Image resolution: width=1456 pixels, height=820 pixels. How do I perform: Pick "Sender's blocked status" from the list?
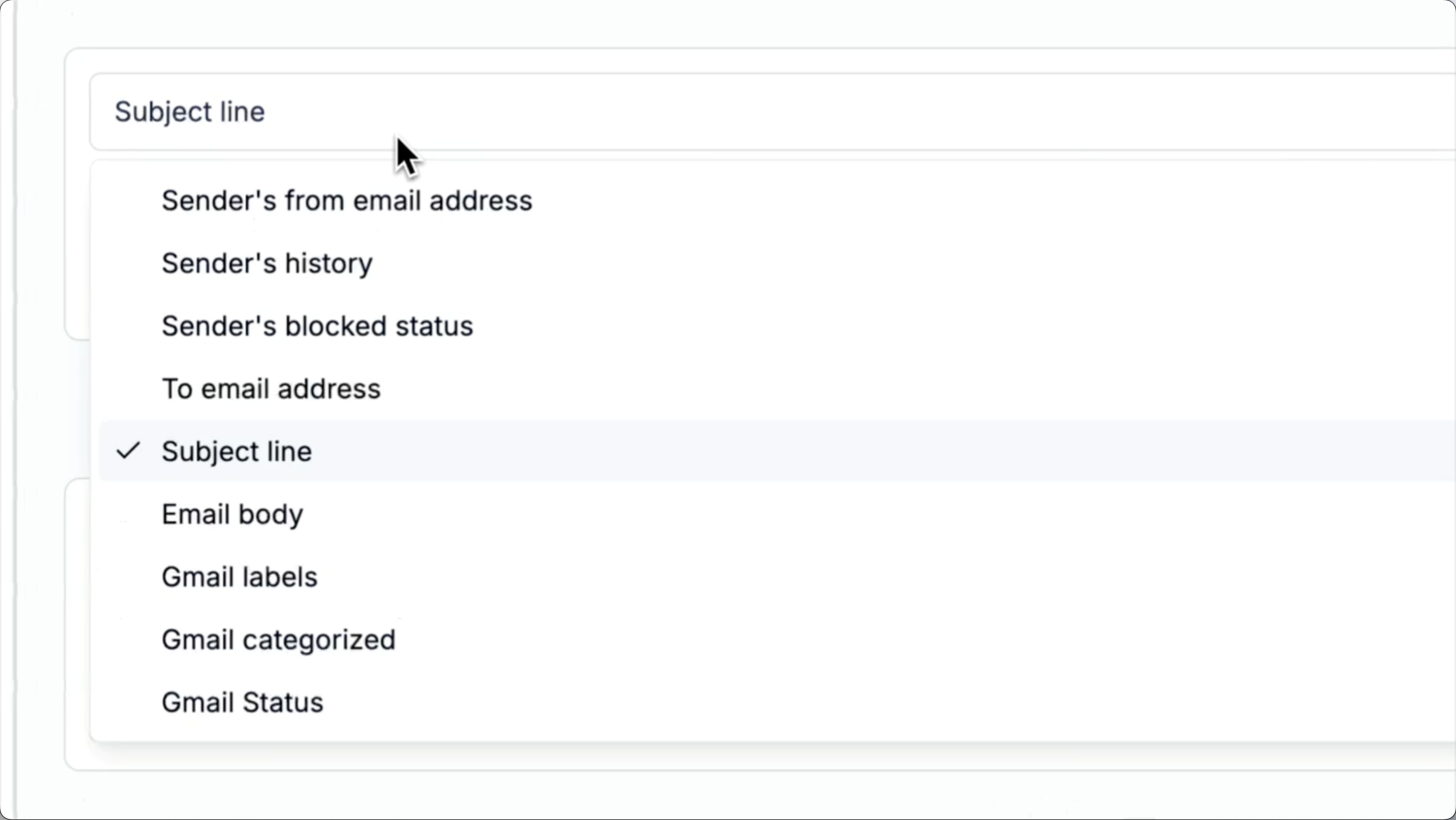[317, 326]
